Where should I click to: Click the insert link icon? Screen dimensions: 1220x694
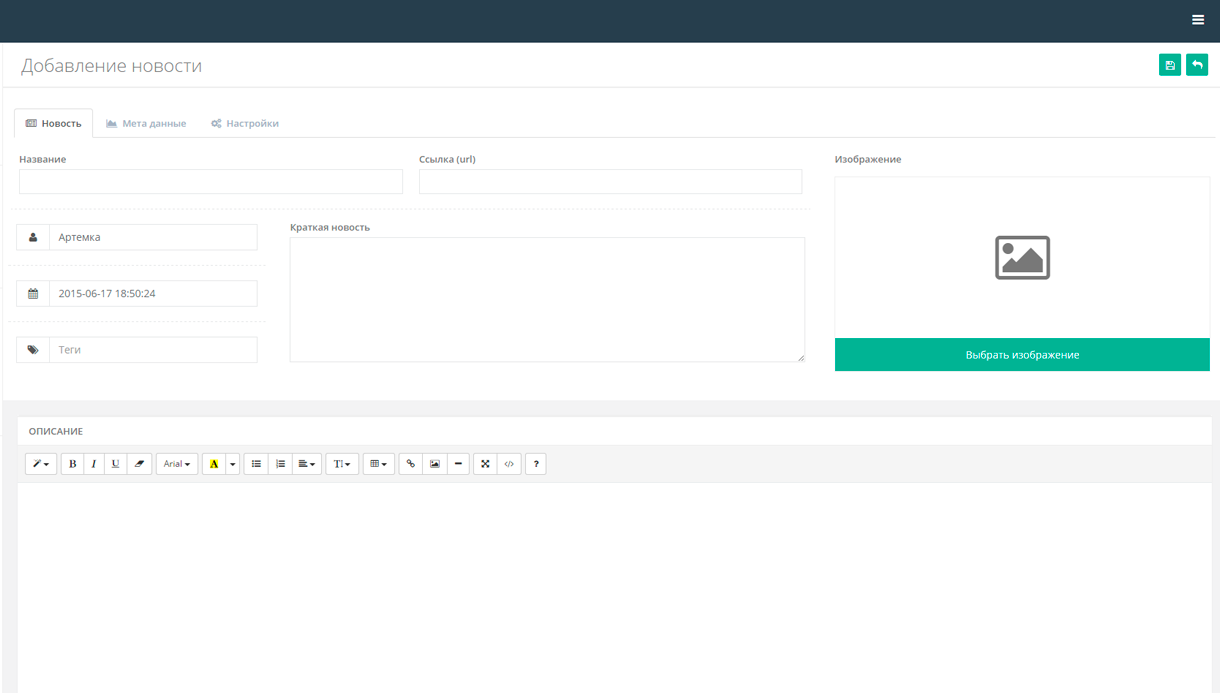coord(410,463)
